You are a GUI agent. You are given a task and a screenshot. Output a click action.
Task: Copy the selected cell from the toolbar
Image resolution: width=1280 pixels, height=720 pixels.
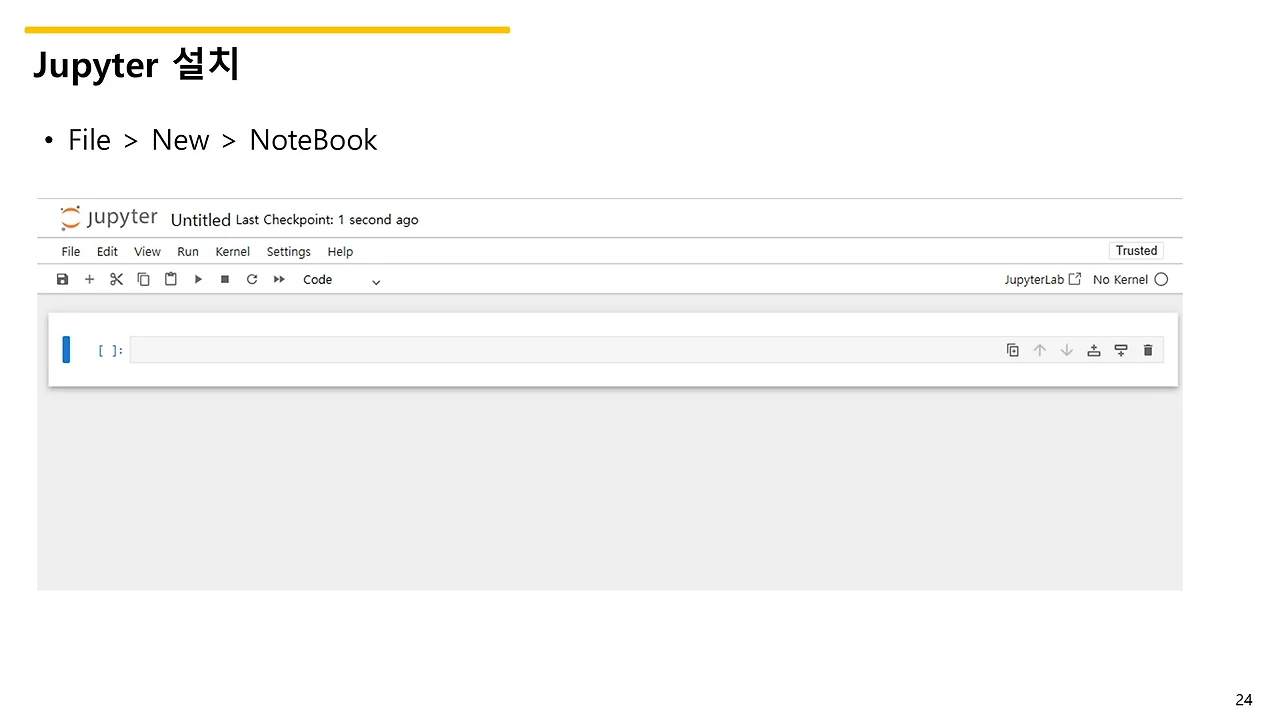(x=143, y=280)
